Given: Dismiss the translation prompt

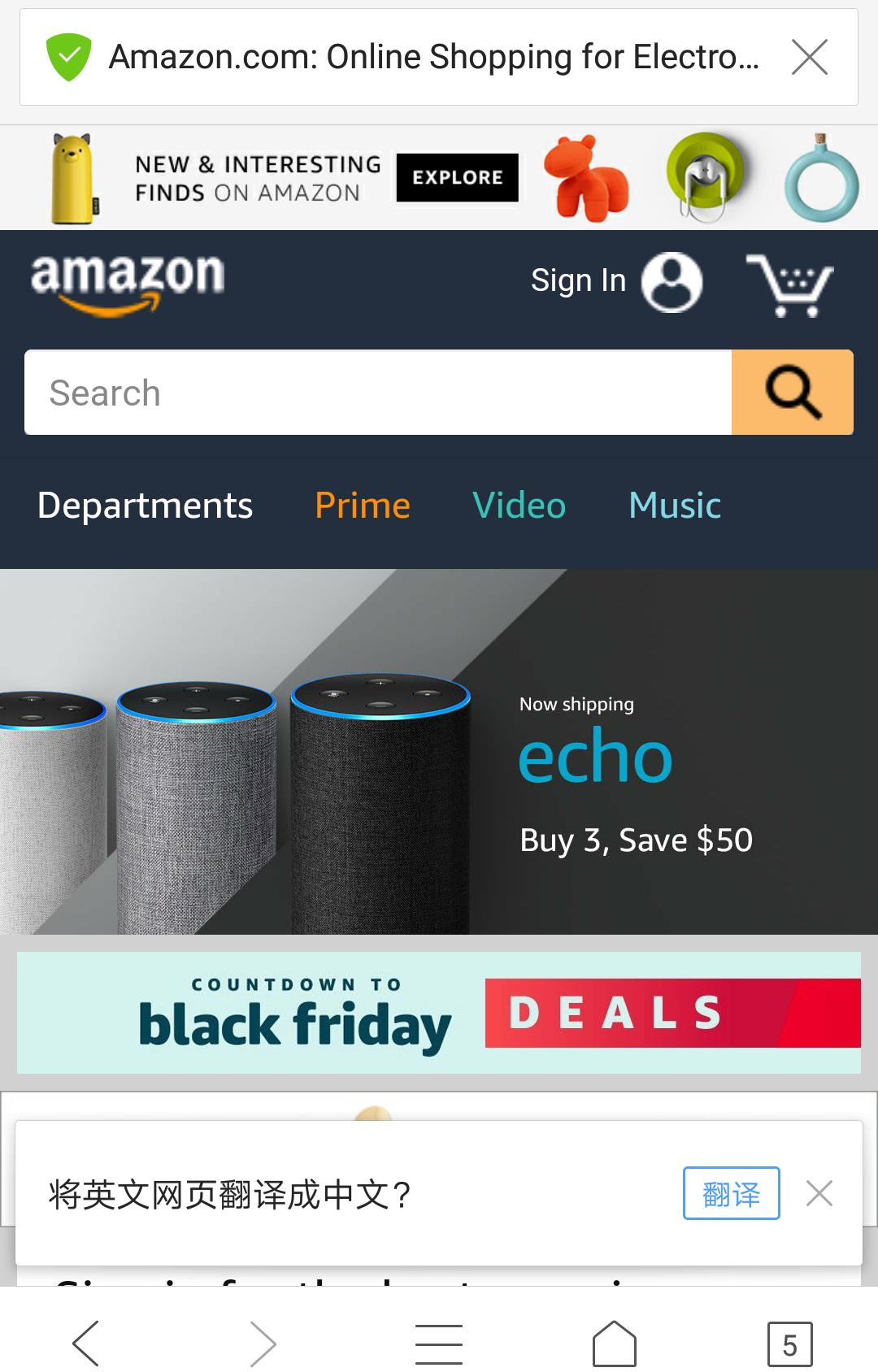Looking at the screenshot, I should [819, 1193].
